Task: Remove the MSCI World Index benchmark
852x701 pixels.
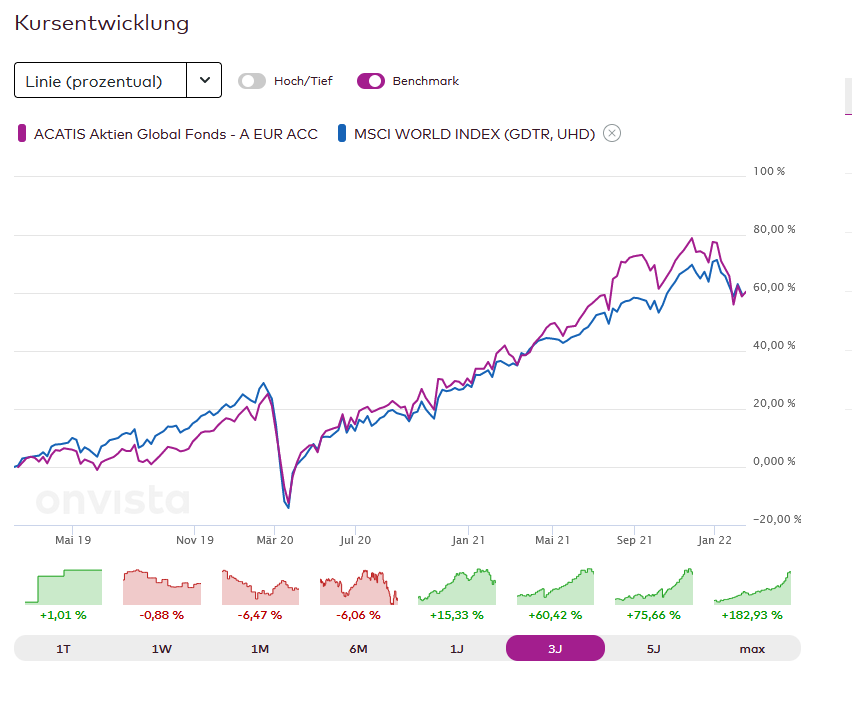Action: pyautogui.click(x=612, y=133)
